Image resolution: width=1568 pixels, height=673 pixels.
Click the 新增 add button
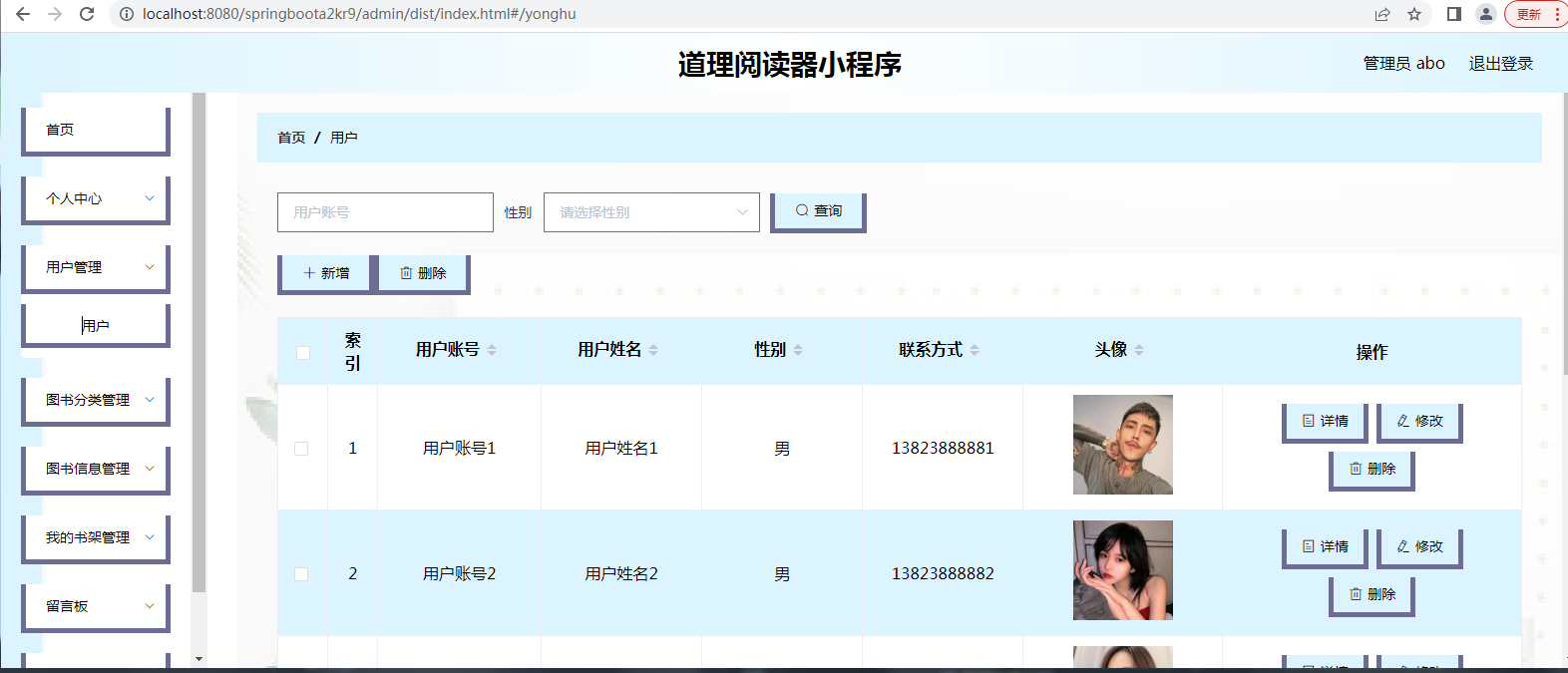coord(325,273)
